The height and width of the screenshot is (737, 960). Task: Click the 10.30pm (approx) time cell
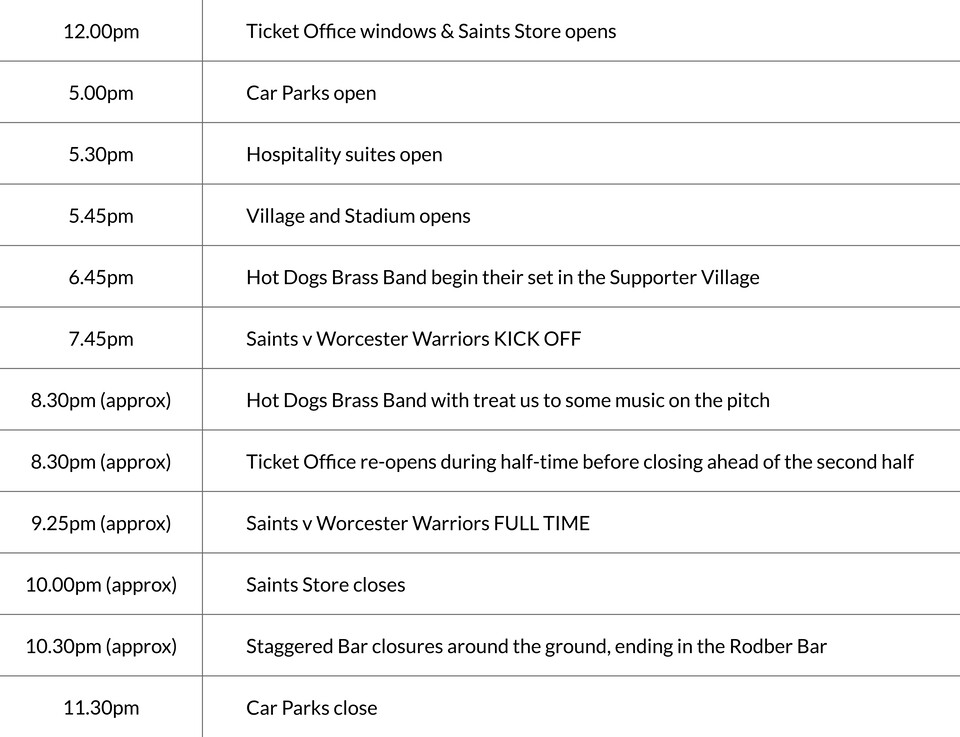click(x=101, y=646)
